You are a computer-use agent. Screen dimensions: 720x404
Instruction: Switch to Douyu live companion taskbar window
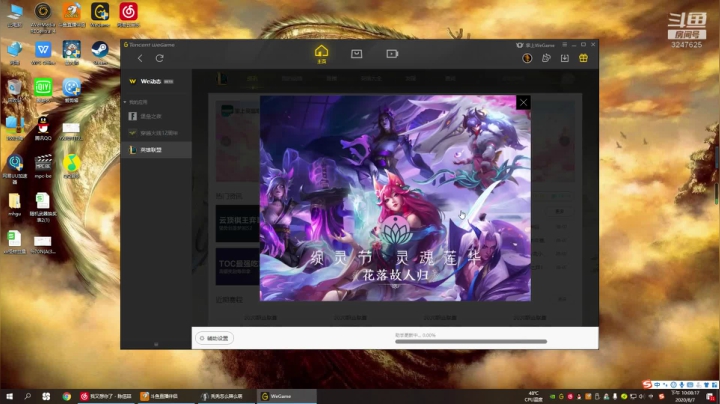[x=166, y=396]
